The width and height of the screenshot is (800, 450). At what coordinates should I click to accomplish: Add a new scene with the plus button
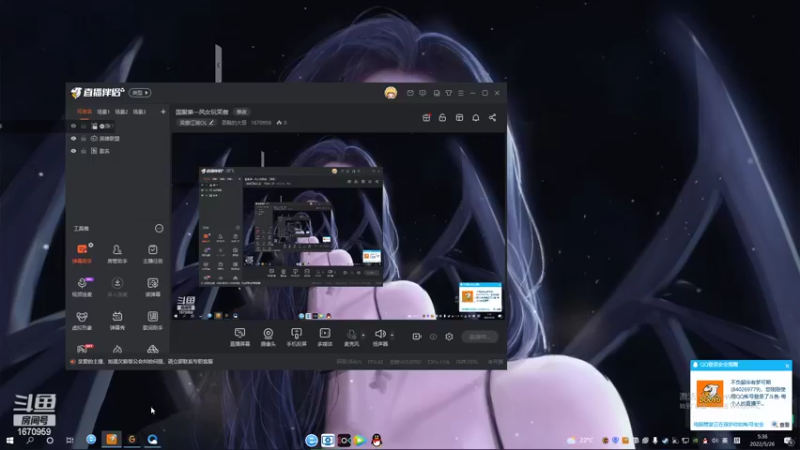163,112
